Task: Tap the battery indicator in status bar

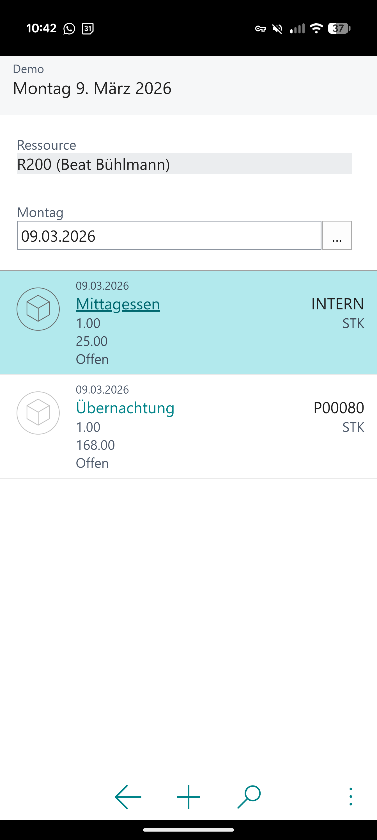Action: [339, 29]
